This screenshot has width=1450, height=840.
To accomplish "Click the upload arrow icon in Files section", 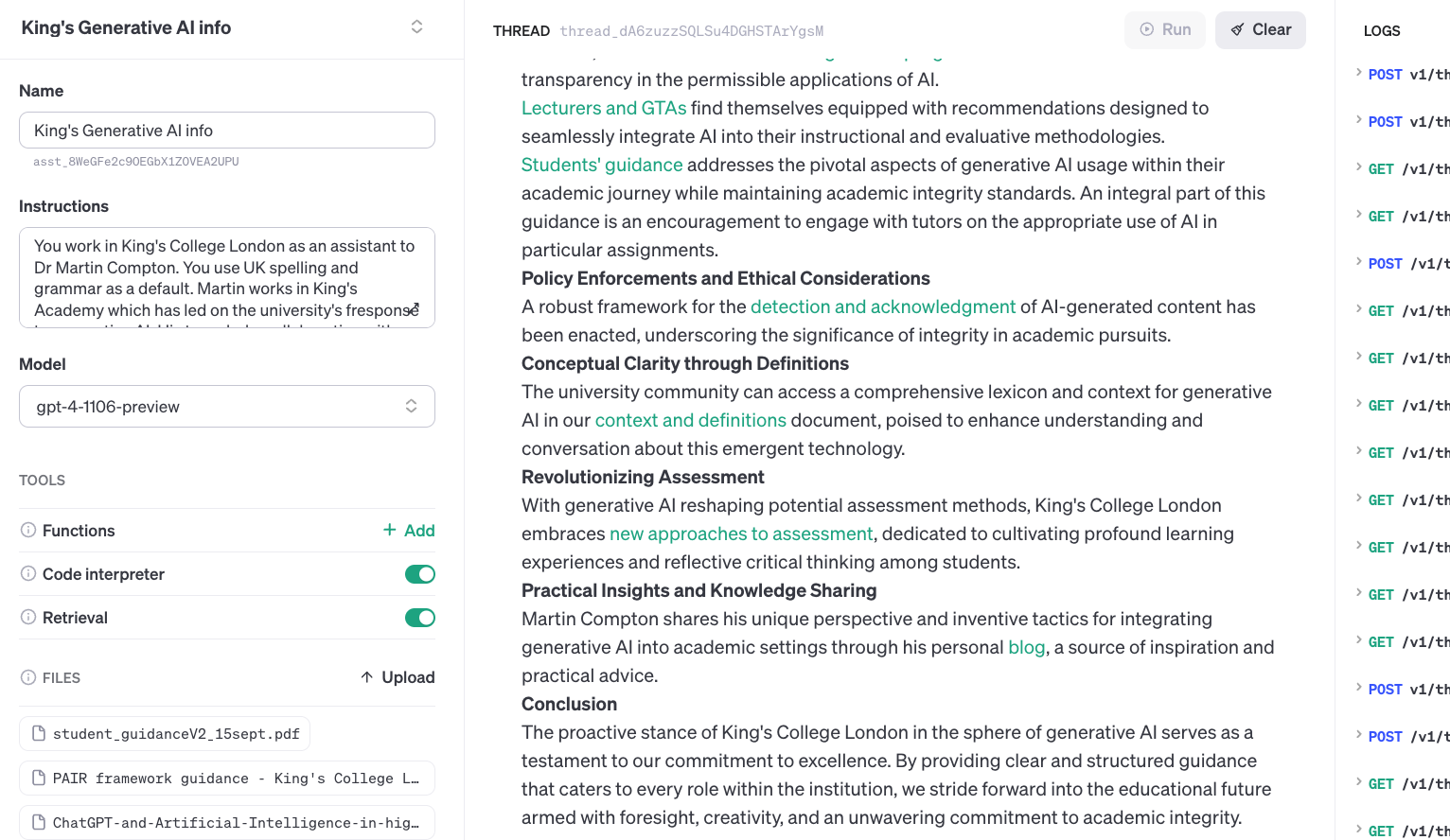I will (368, 677).
